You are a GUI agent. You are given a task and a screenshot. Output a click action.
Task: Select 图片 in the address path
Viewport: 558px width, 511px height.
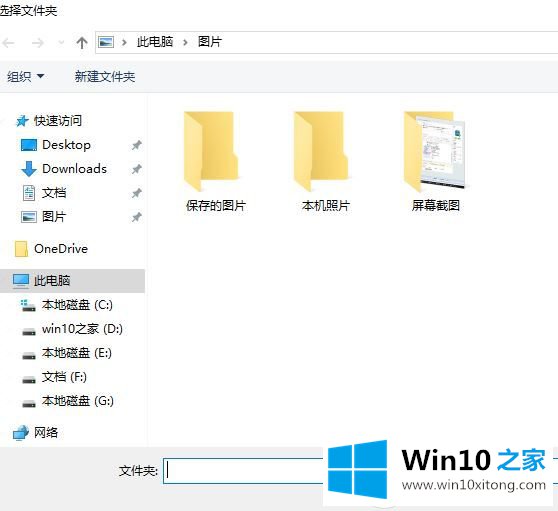point(210,42)
